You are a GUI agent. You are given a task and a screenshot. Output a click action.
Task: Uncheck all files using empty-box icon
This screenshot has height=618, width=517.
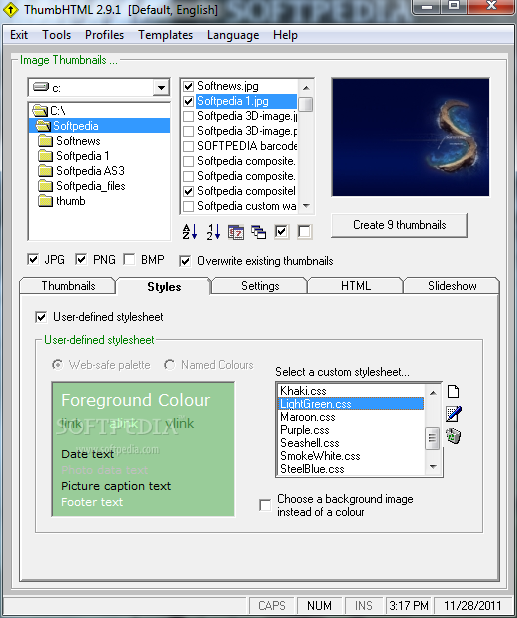coord(304,232)
